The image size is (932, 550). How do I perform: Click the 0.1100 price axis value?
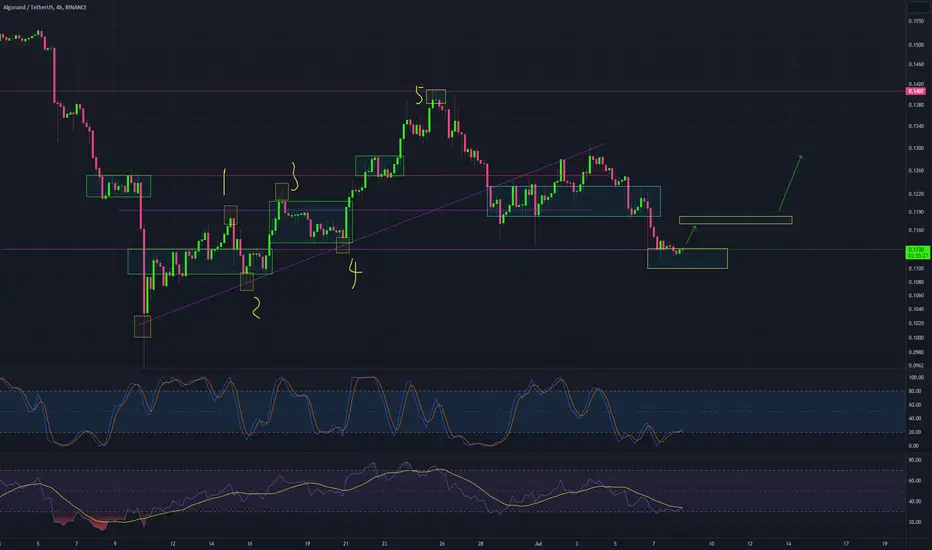pyautogui.click(x=916, y=269)
